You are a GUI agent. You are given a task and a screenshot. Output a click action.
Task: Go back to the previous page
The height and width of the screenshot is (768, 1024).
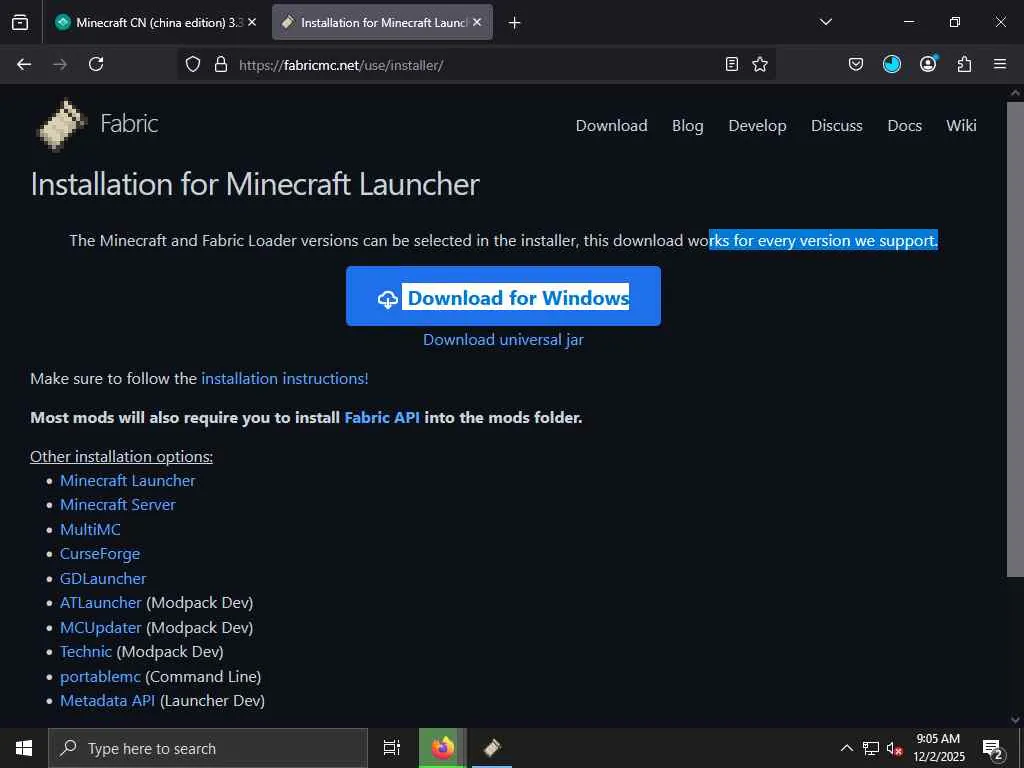24,64
